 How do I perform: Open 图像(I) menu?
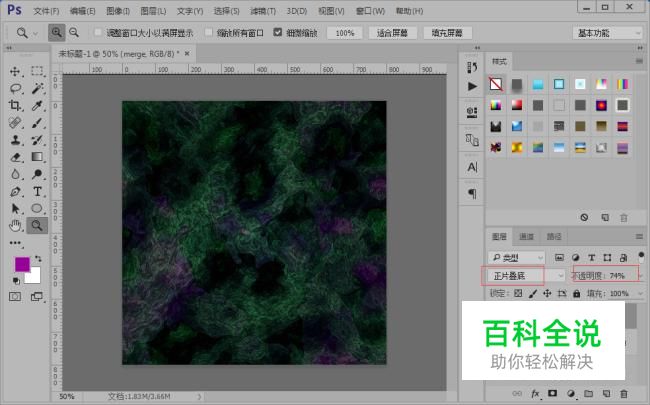(x=118, y=11)
